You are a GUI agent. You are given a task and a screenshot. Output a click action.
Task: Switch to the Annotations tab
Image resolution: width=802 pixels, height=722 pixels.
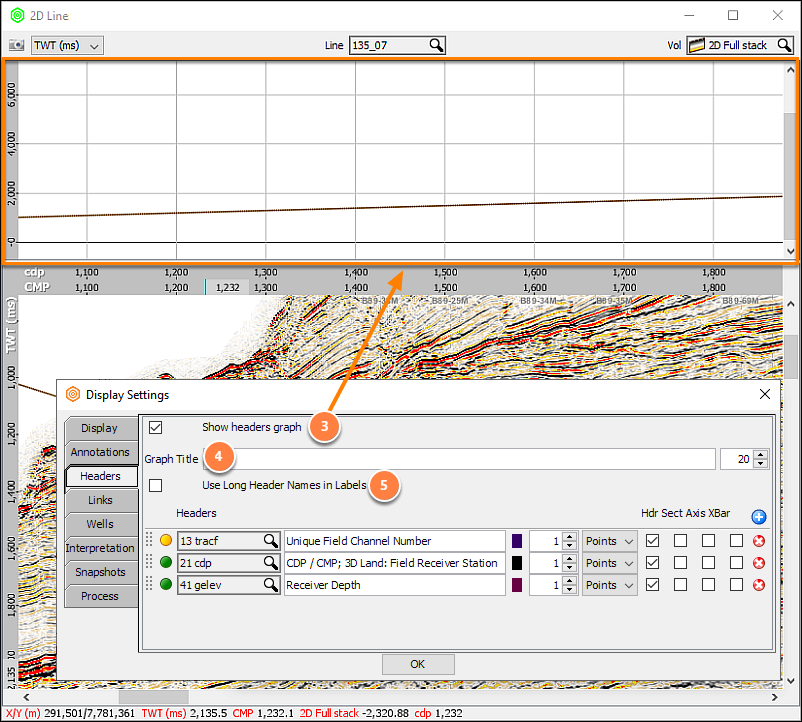coord(101,452)
